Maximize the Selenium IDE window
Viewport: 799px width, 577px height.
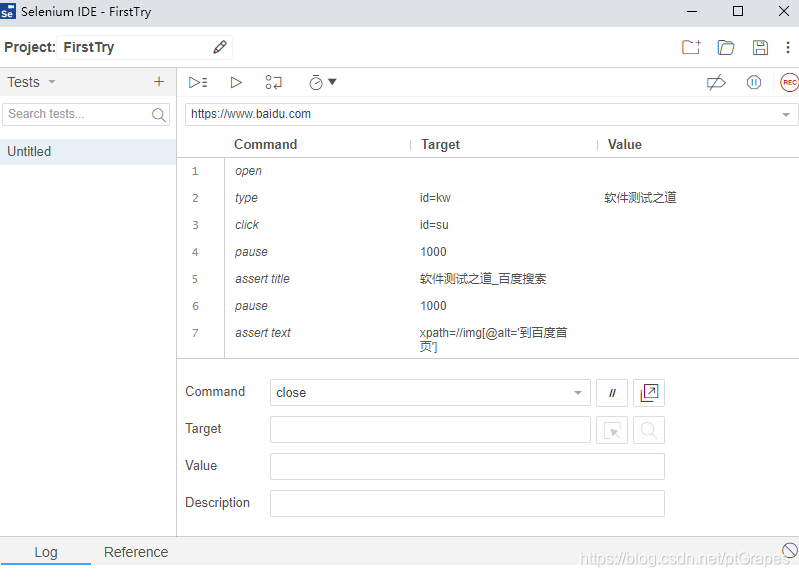(x=738, y=11)
